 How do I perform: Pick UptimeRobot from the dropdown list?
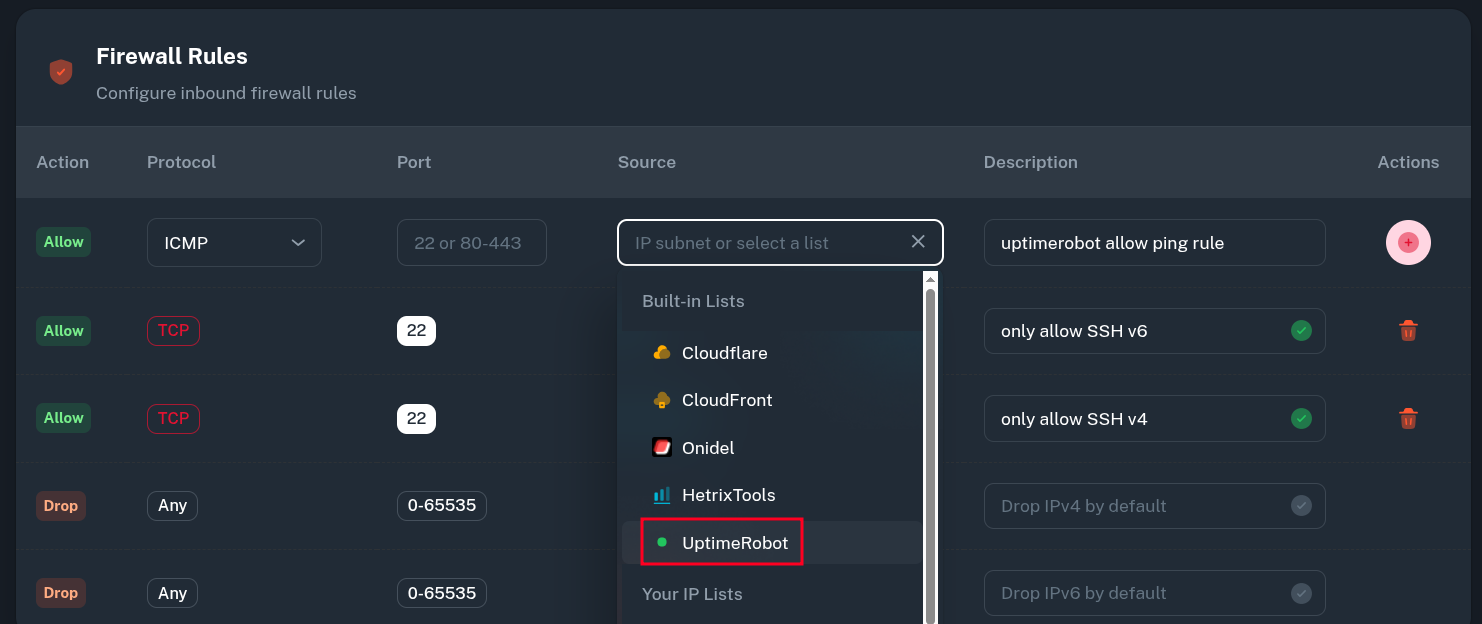tap(734, 543)
